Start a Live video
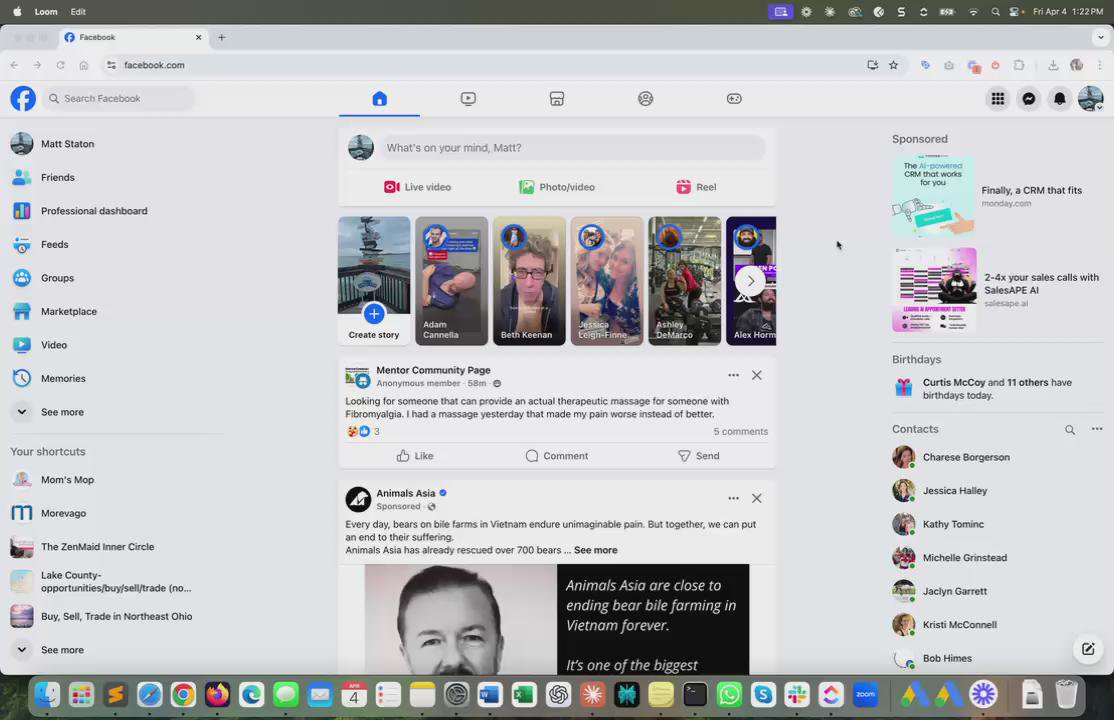 click(417, 187)
